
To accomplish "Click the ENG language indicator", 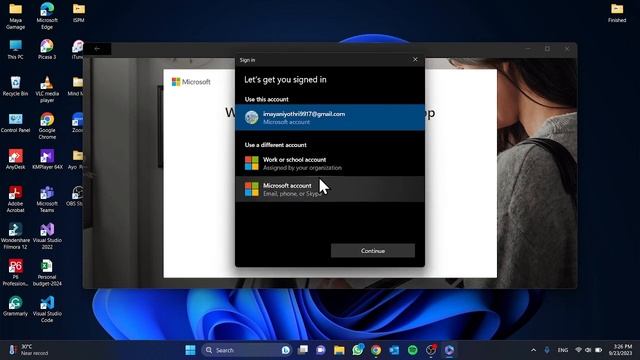I will point(562,350).
